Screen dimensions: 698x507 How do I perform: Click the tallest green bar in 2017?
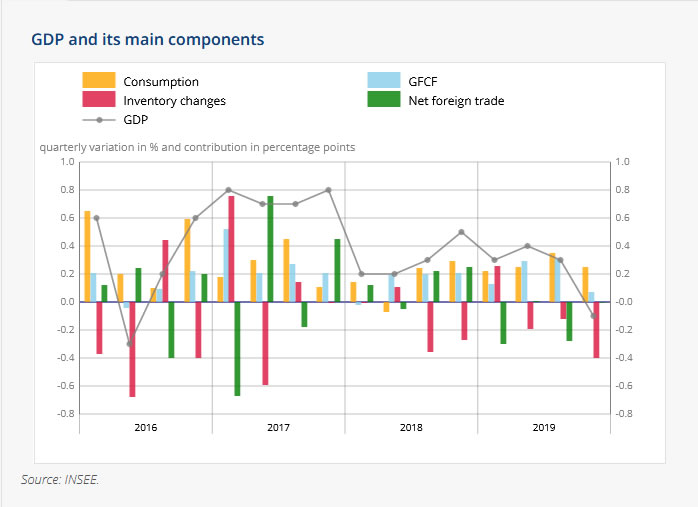click(x=270, y=249)
